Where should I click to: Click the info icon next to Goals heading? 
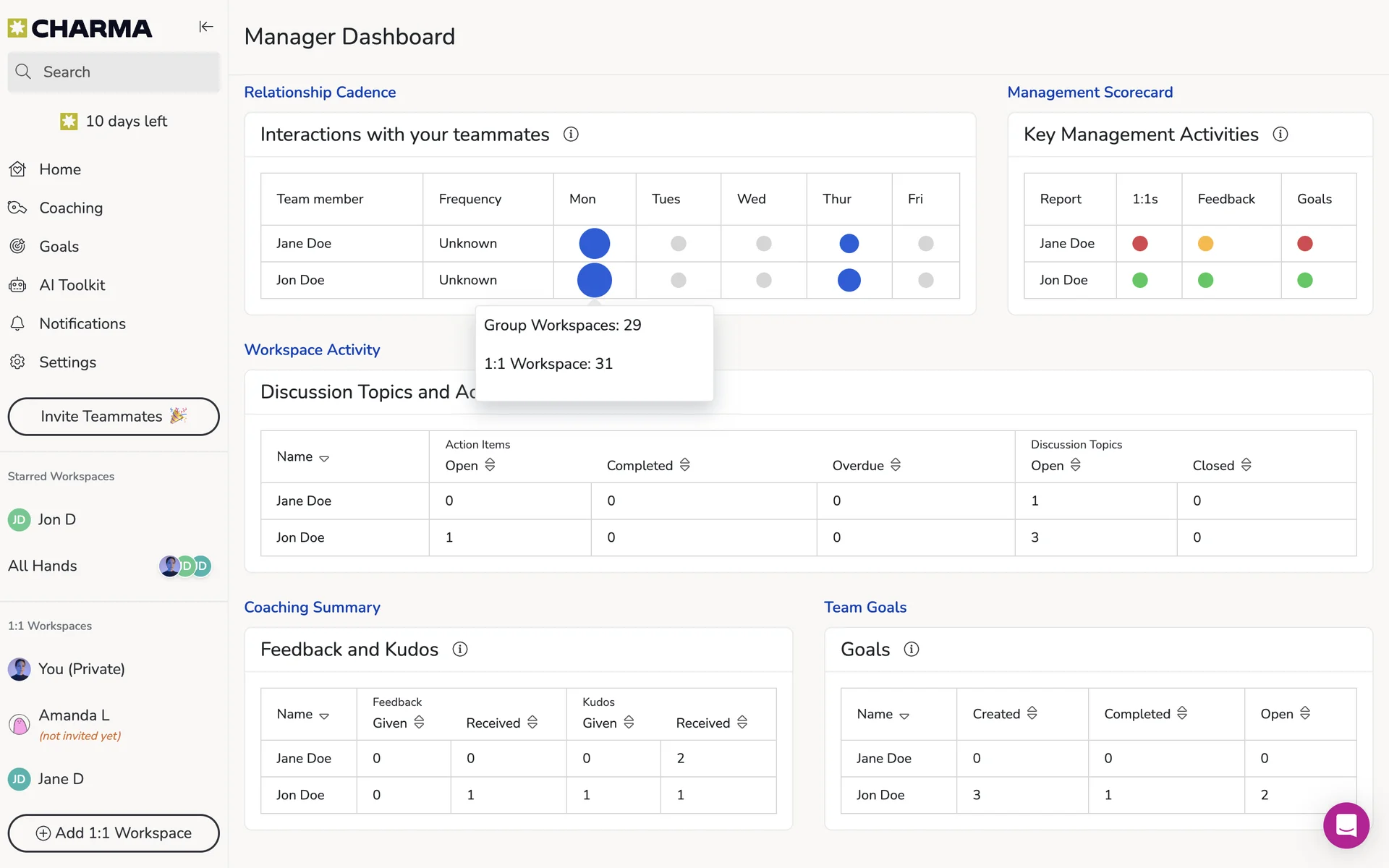(x=912, y=650)
